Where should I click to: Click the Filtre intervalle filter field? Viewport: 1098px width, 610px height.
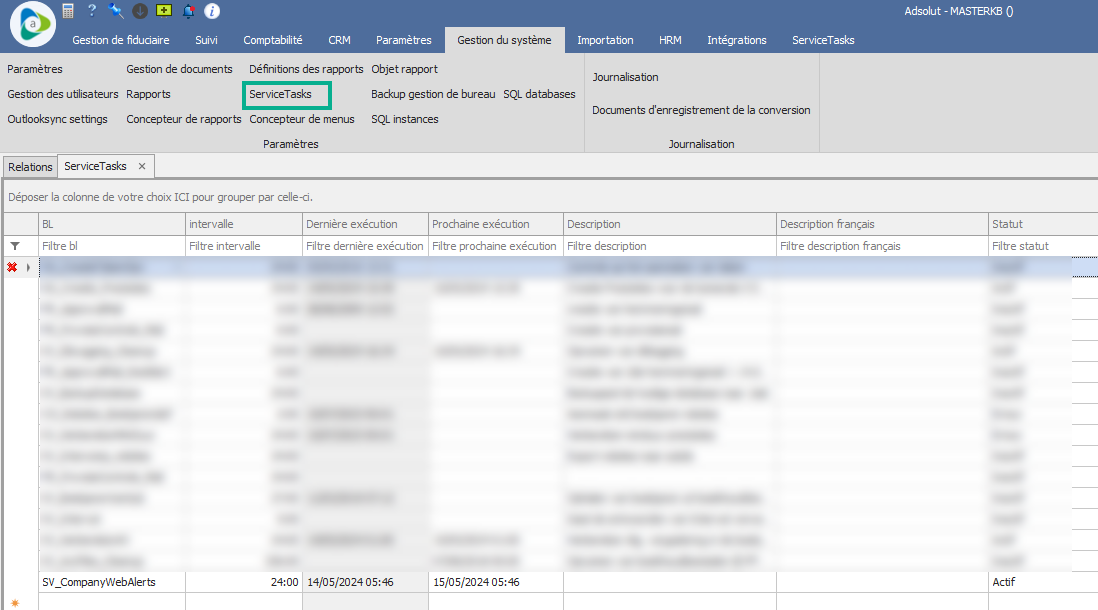click(244, 246)
